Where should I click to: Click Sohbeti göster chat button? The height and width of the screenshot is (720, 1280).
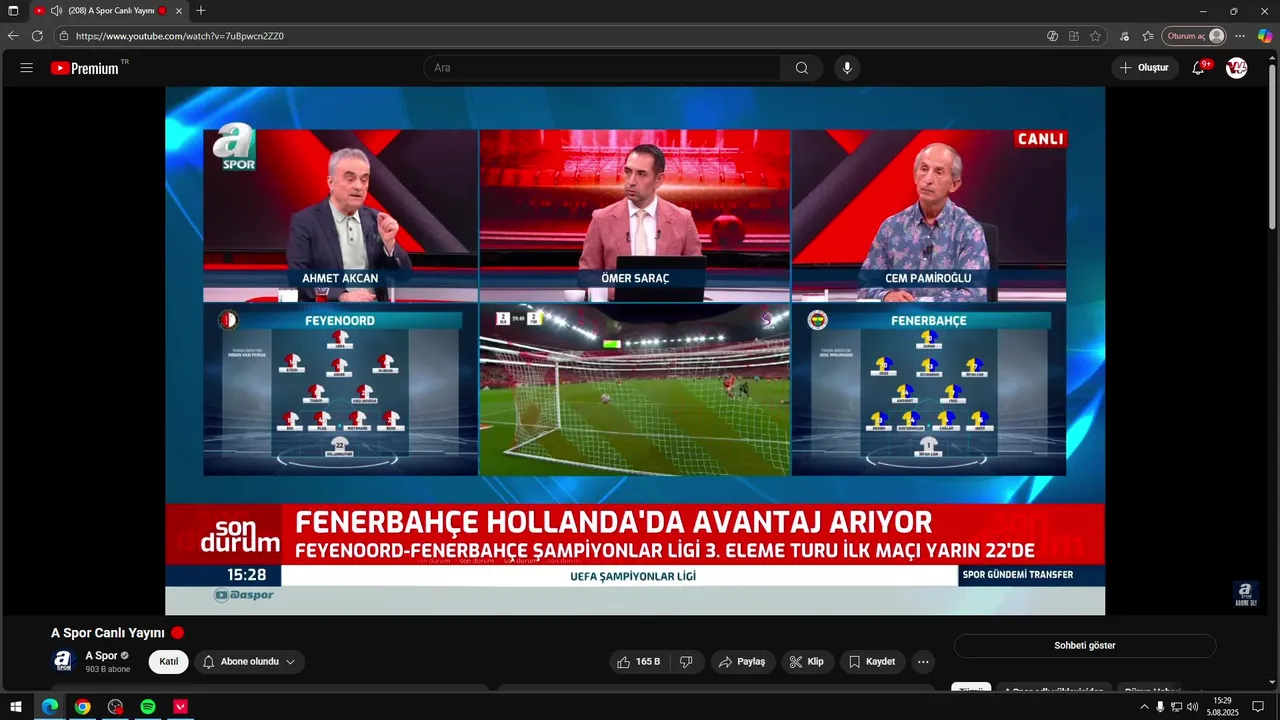tap(1084, 646)
